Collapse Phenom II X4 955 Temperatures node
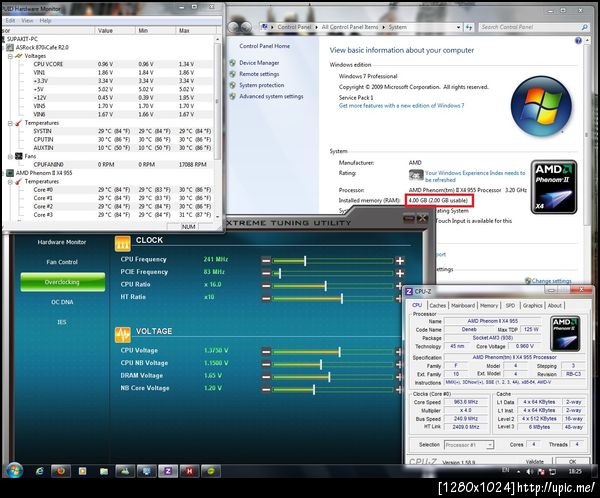 click(10, 181)
